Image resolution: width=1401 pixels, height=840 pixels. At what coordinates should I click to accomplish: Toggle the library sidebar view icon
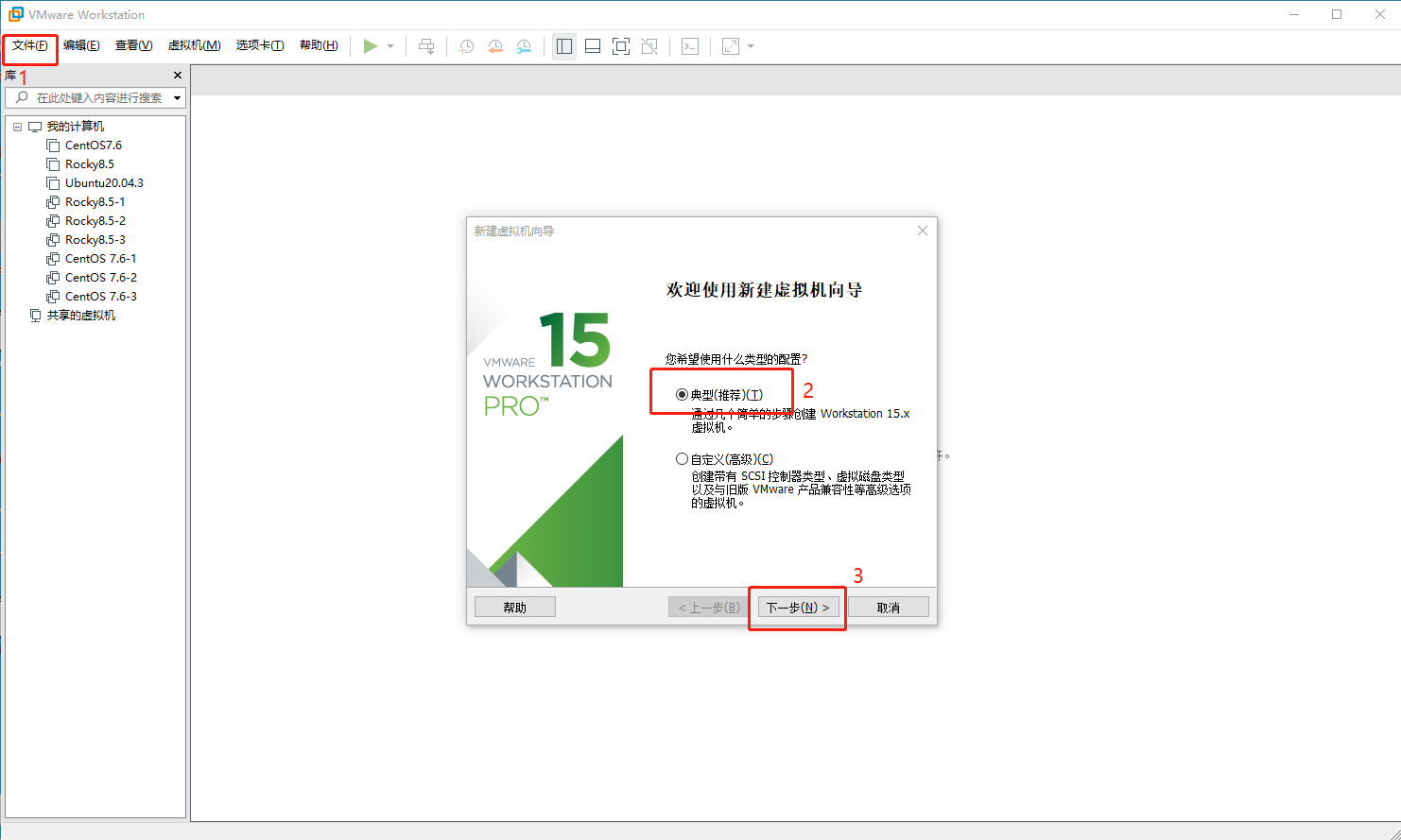pos(564,46)
